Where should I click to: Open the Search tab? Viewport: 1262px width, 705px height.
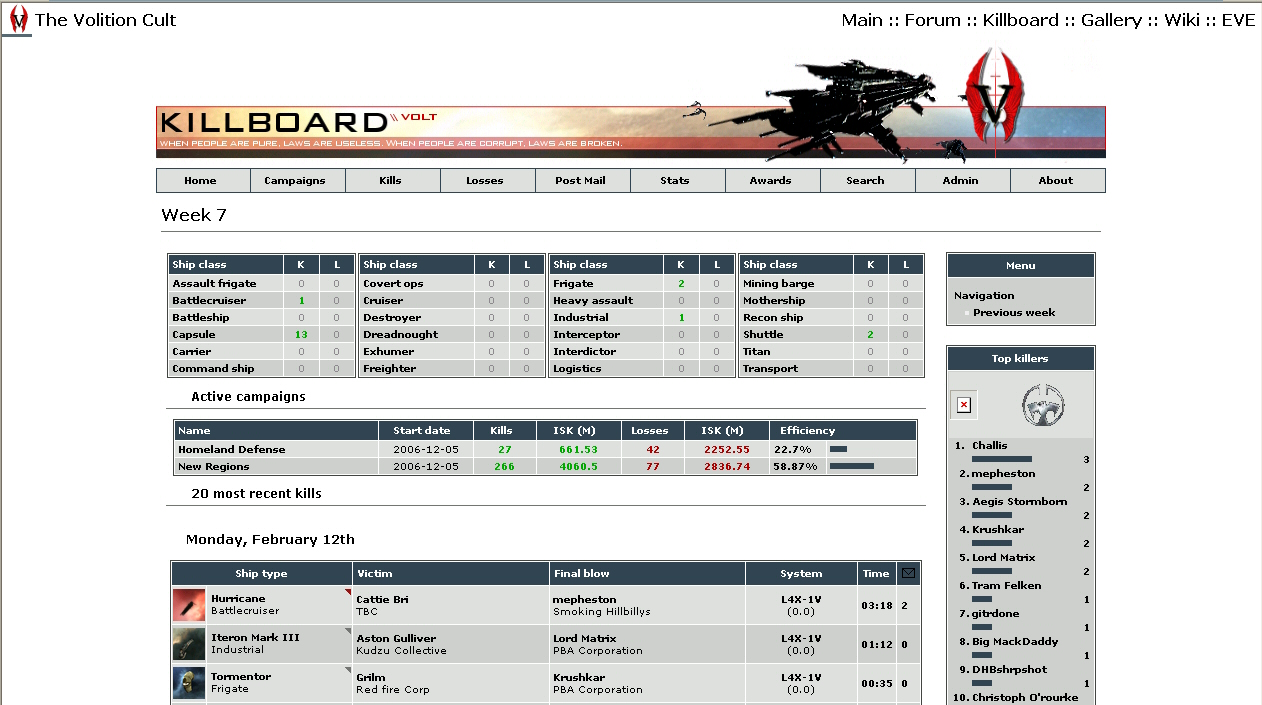coord(868,181)
